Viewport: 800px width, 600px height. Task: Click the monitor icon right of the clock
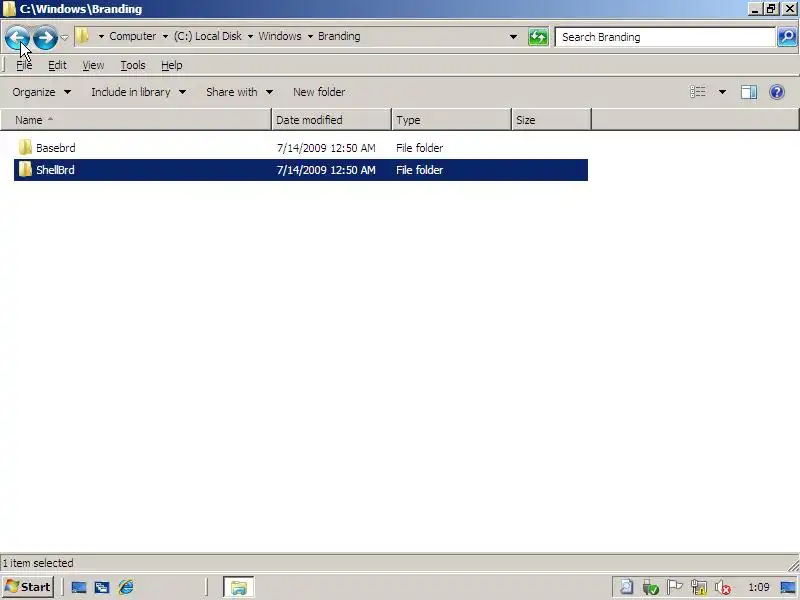pyautogui.click(x=788, y=587)
